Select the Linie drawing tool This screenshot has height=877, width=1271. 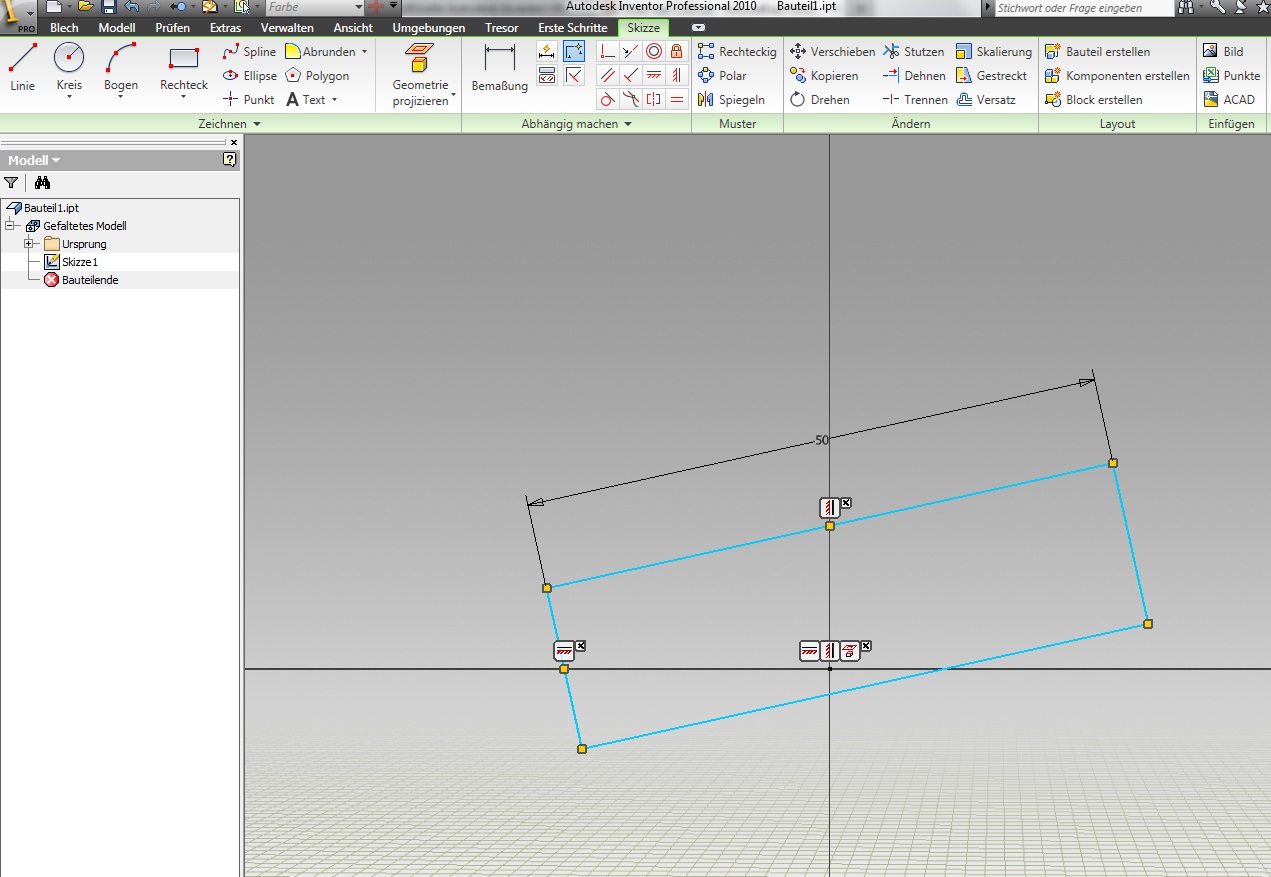(22, 68)
